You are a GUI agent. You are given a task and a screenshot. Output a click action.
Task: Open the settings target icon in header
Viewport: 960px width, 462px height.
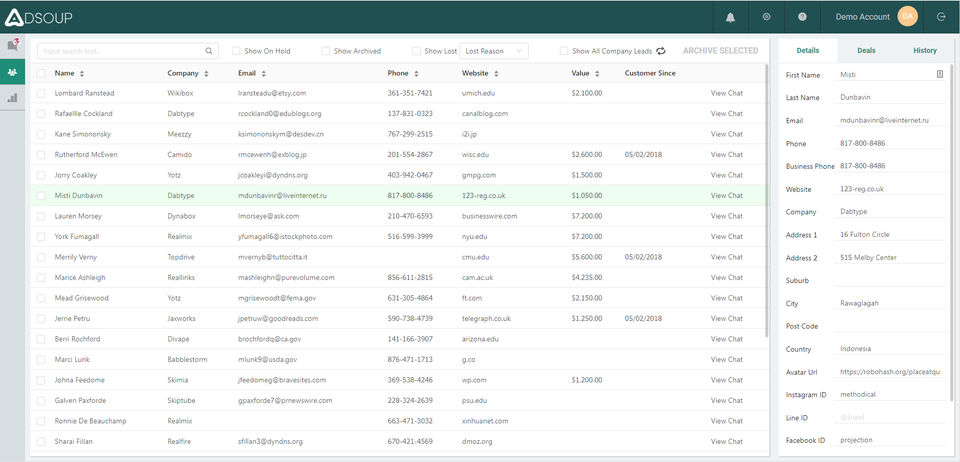[x=766, y=17]
